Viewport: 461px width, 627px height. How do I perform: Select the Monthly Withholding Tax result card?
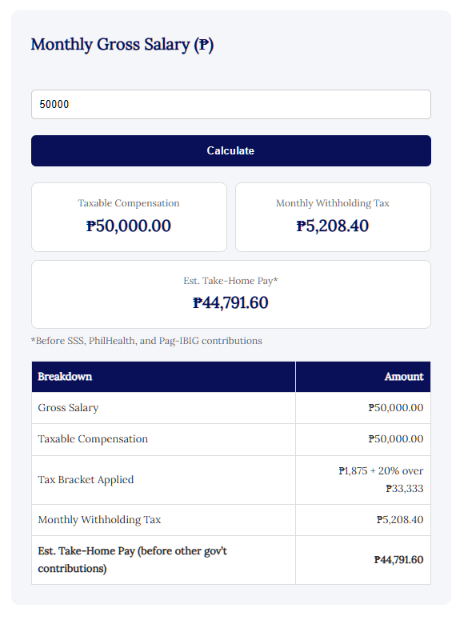pos(333,217)
